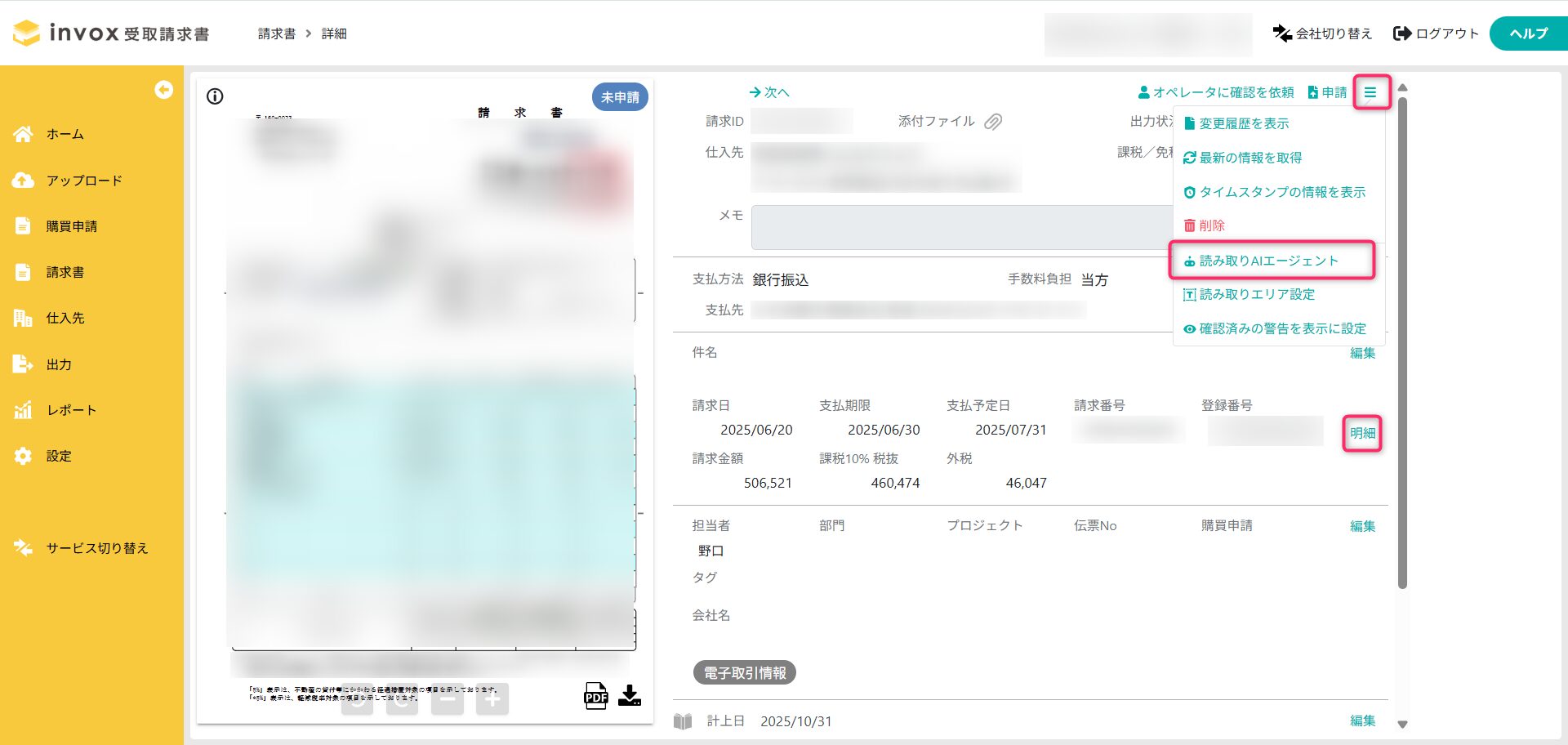Click the paperclip icon next to 添付ファイル
1568x745 pixels.
click(993, 121)
